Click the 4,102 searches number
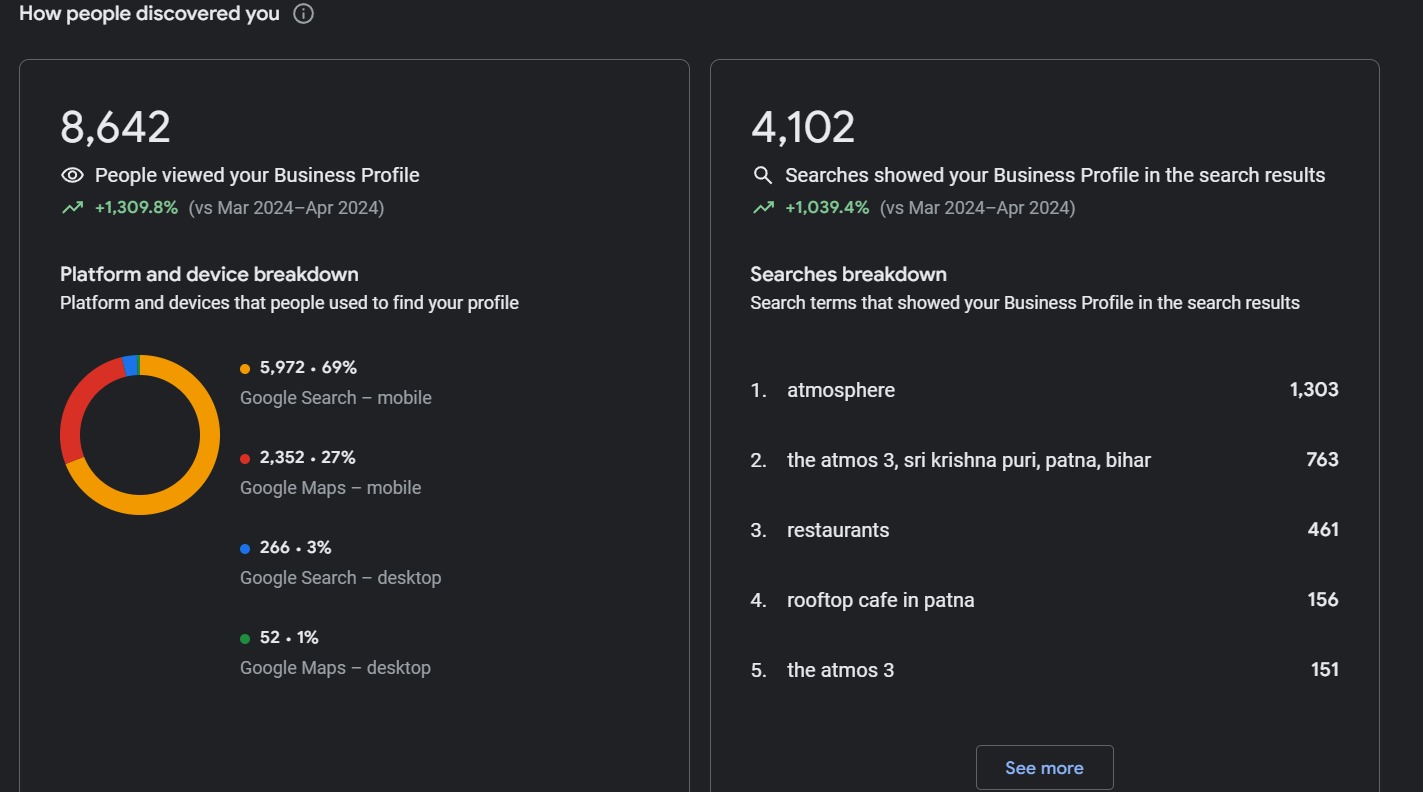 [x=803, y=128]
